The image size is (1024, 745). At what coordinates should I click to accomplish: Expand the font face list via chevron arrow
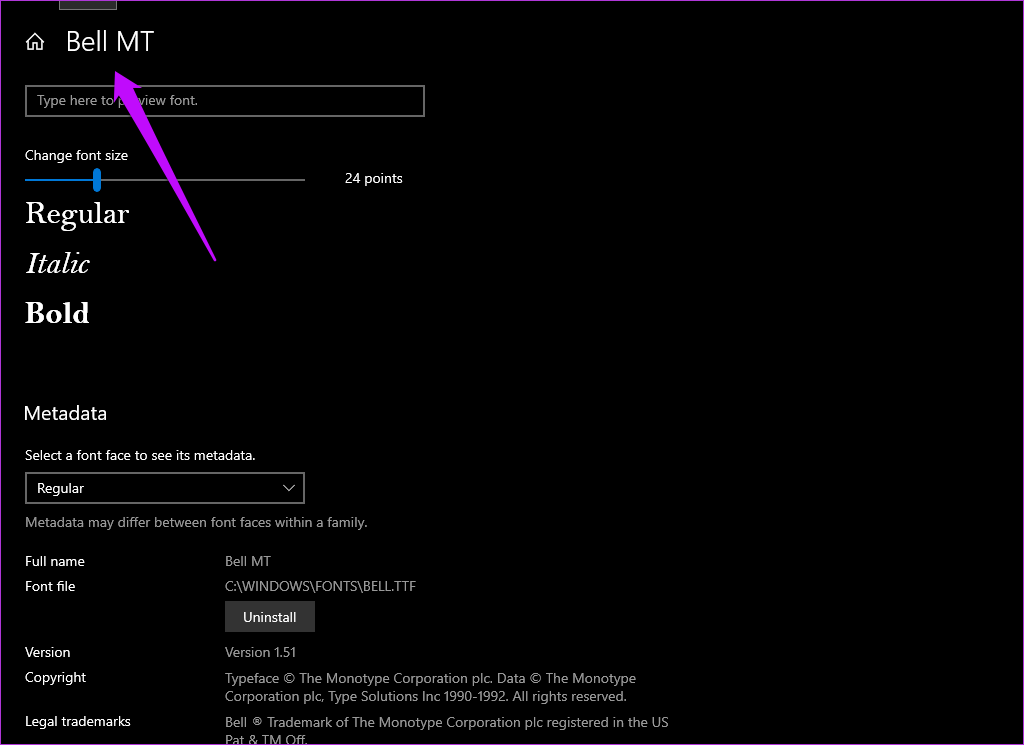click(x=289, y=488)
